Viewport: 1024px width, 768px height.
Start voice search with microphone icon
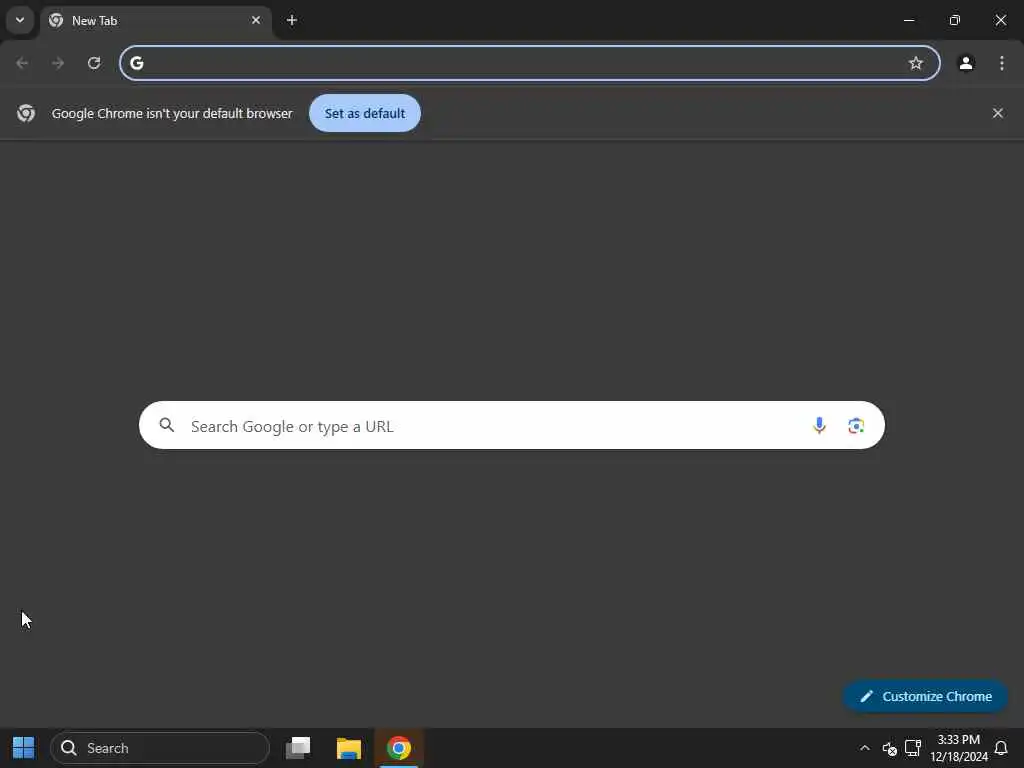tap(819, 426)
